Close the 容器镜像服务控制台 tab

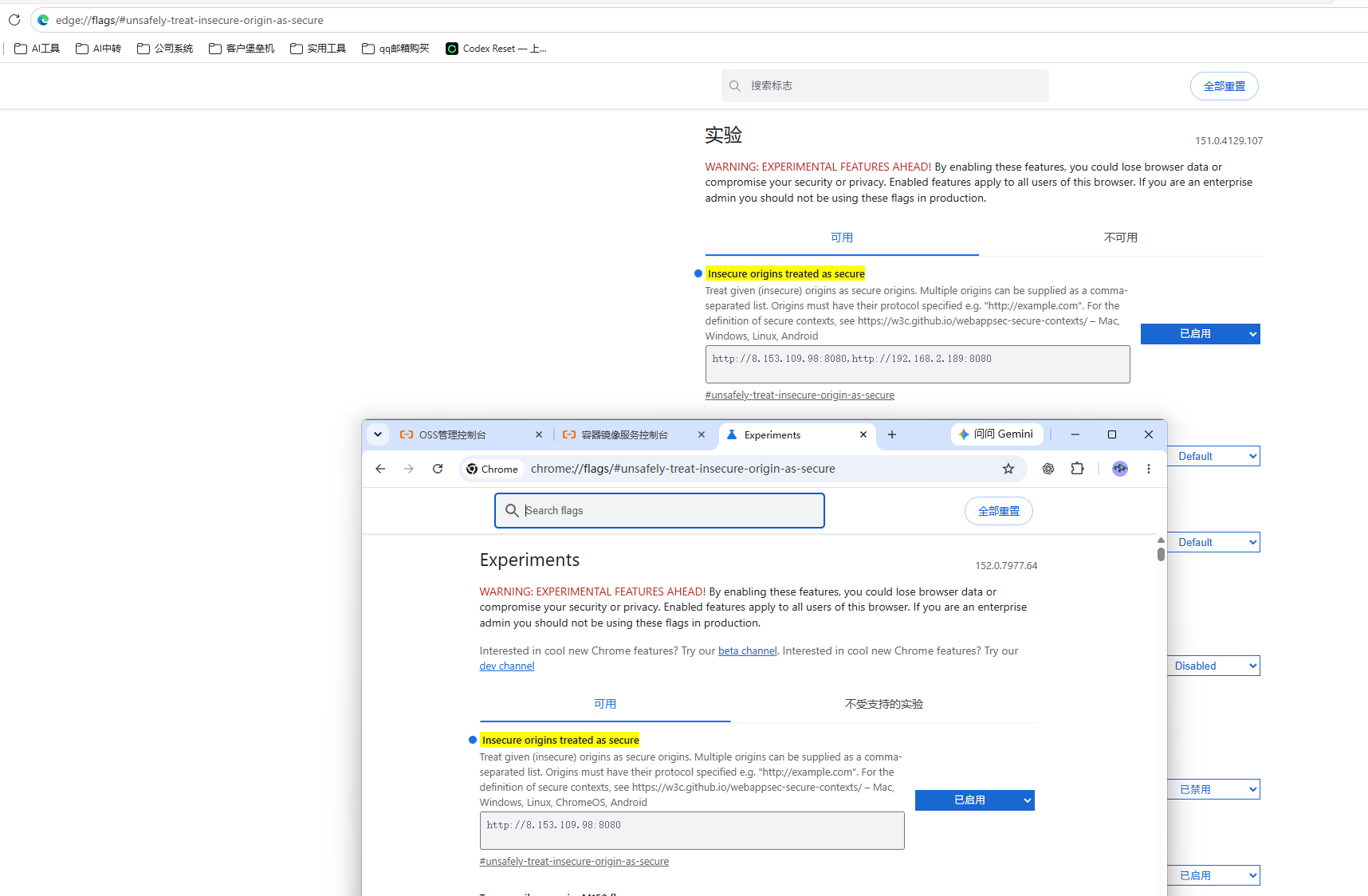point(702,434)
